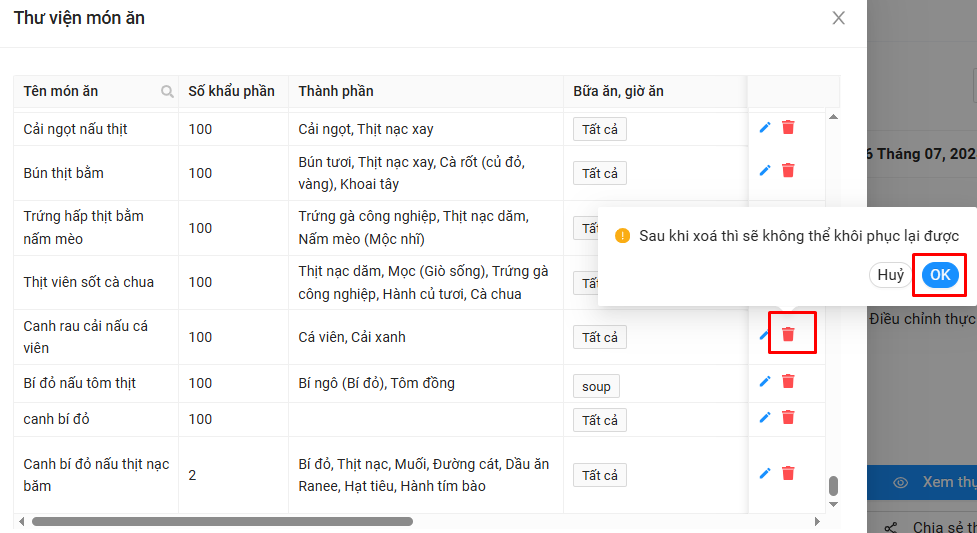Click trash icon for Canh rau cải nấu cá viên
This screenshot has width=977, height=533.
point(788,334)
